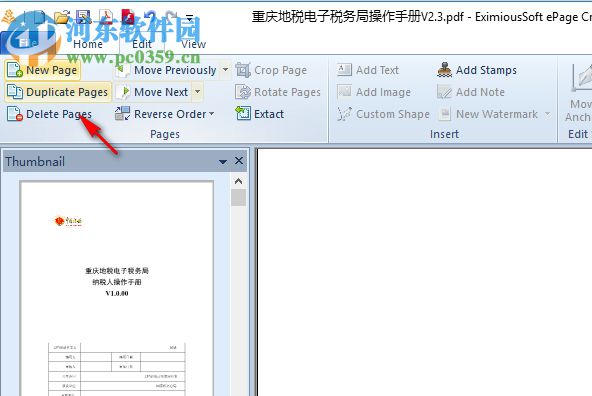Click the Duplicate Pages icon

[14, 92]
